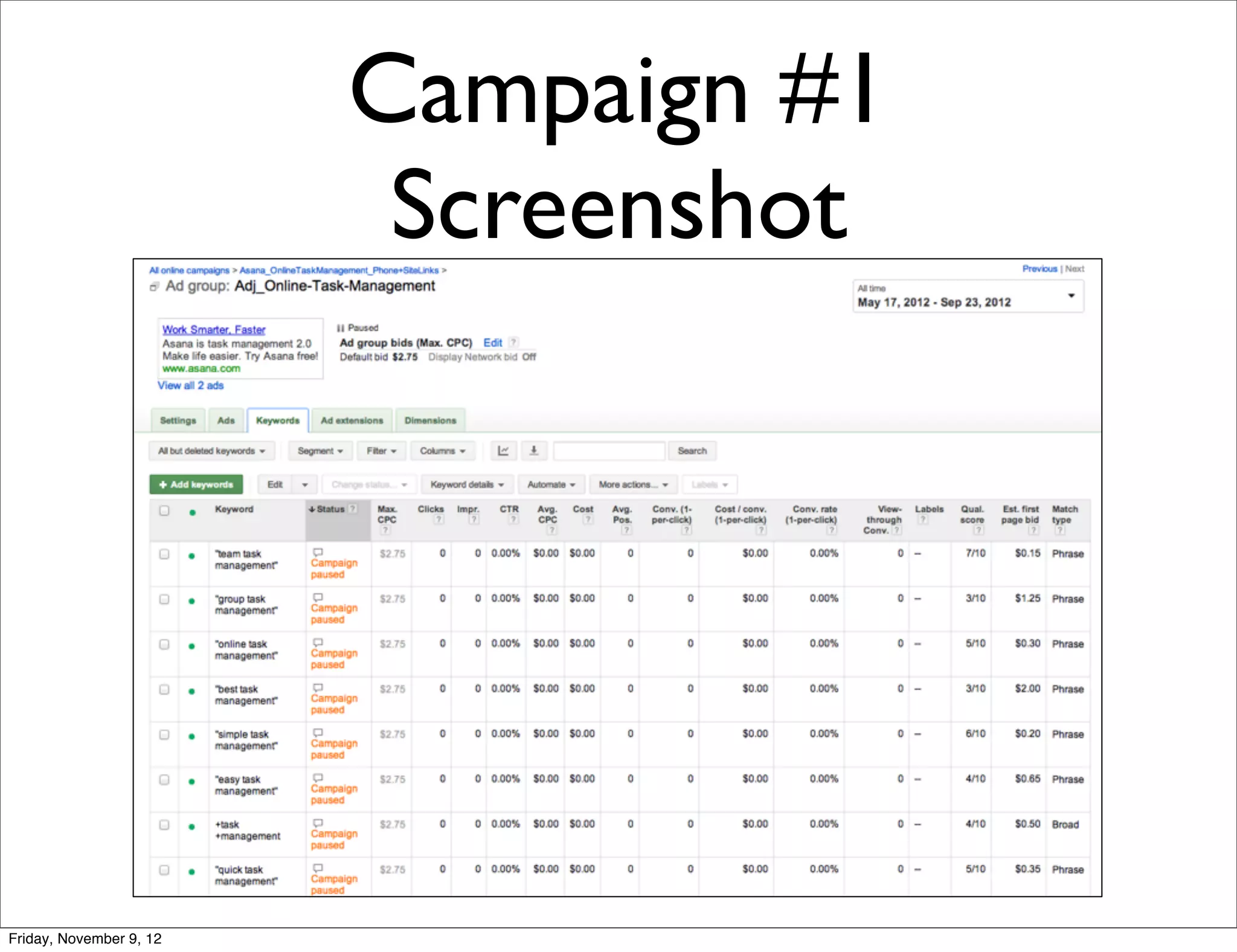Click the download report icon

pos(533,451)
